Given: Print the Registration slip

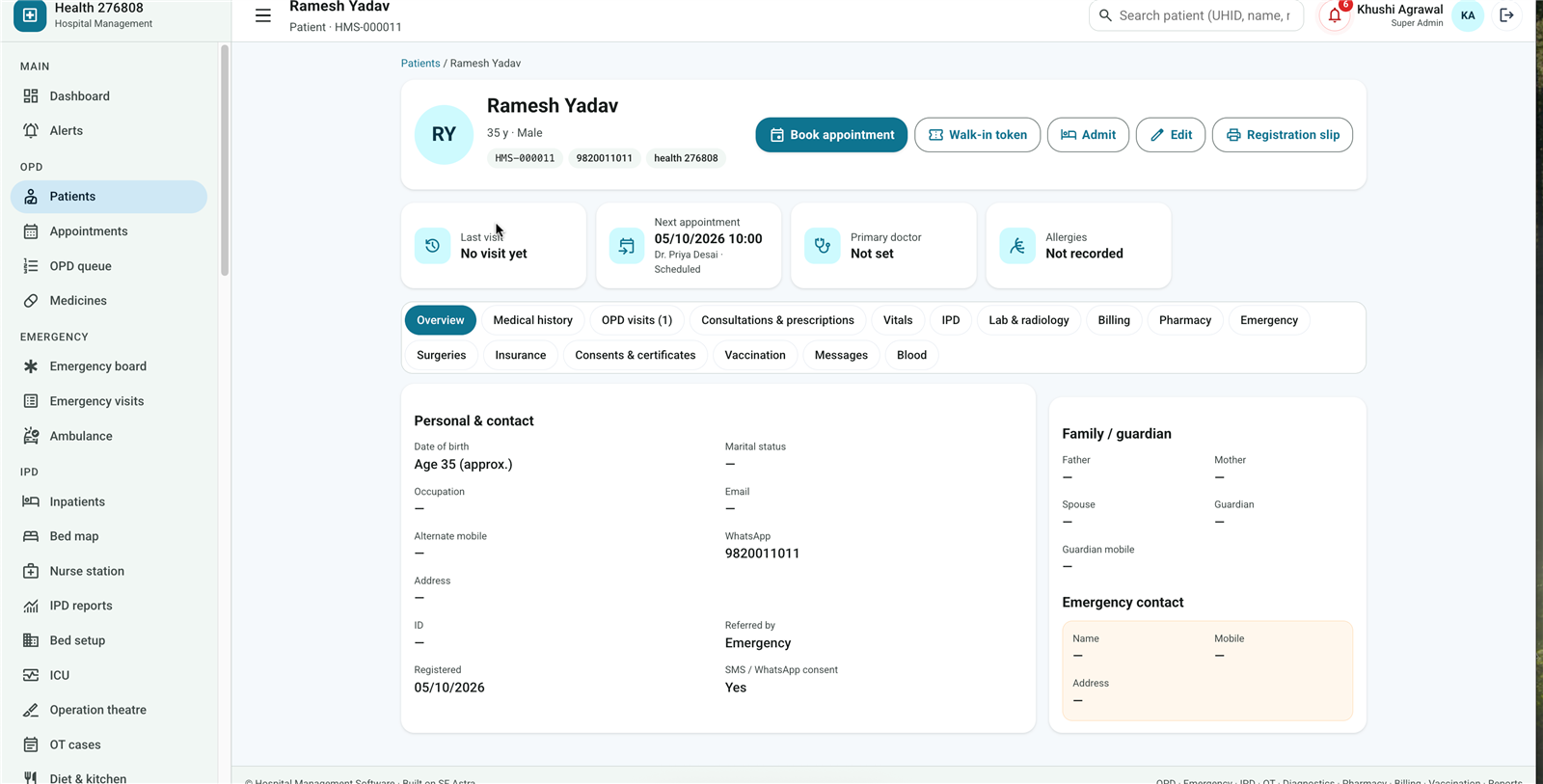Looking at the screenshot, I should pyautogui.click(x=1283, y=135).
